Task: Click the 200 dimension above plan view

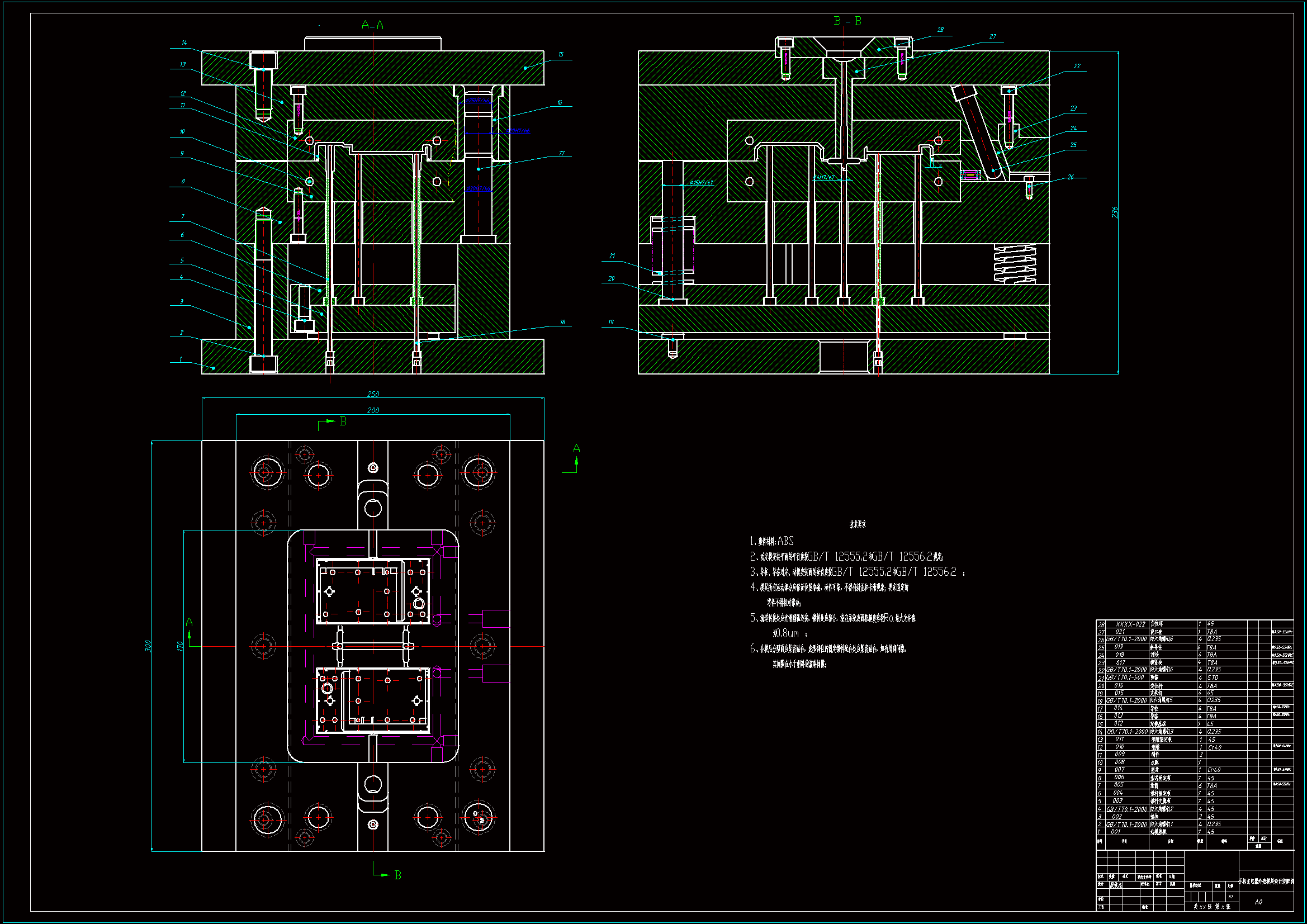Action: pos(373,410)
